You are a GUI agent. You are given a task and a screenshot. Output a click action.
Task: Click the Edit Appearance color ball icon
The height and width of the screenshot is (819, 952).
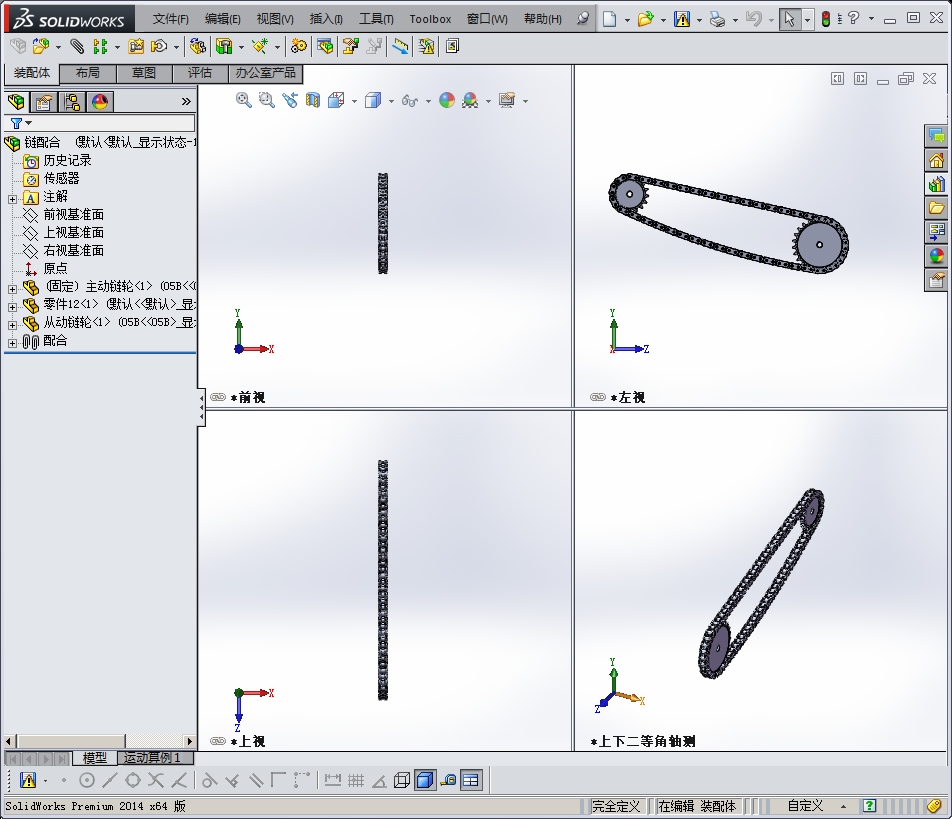coord(447,100)
